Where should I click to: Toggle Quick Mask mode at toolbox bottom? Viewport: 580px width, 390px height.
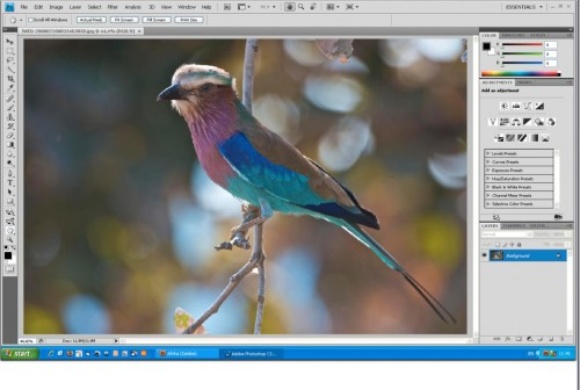pyautogui.click(x=10, y=269)
